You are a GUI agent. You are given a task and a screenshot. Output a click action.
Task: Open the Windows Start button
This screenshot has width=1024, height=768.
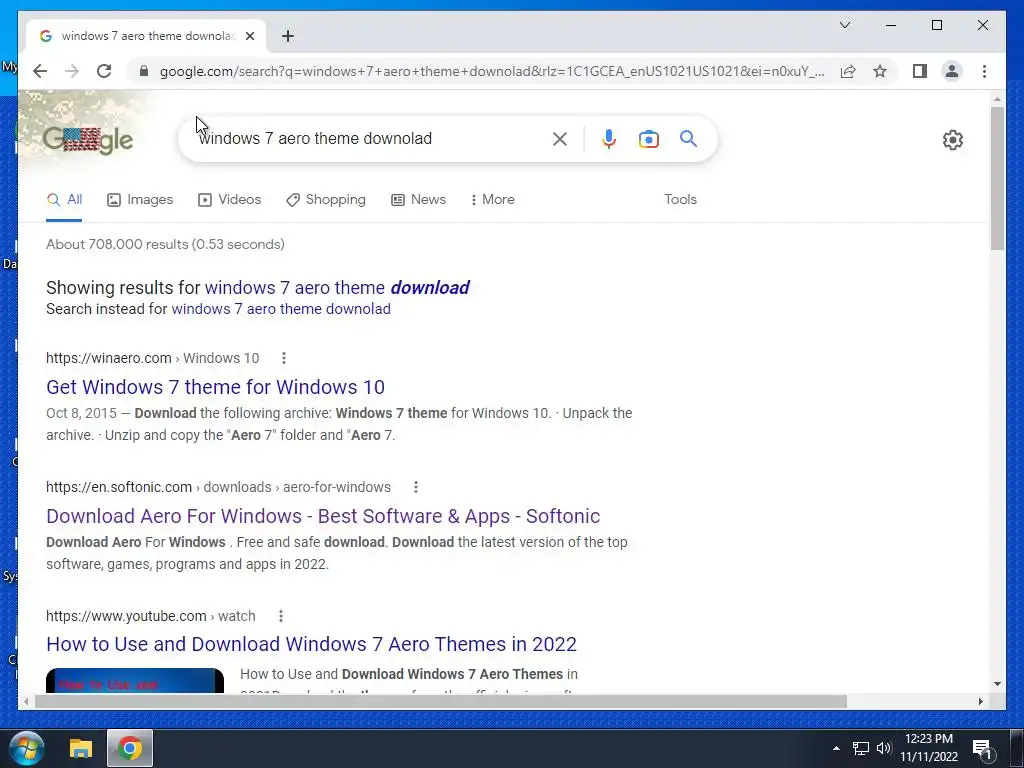(27, 748)
